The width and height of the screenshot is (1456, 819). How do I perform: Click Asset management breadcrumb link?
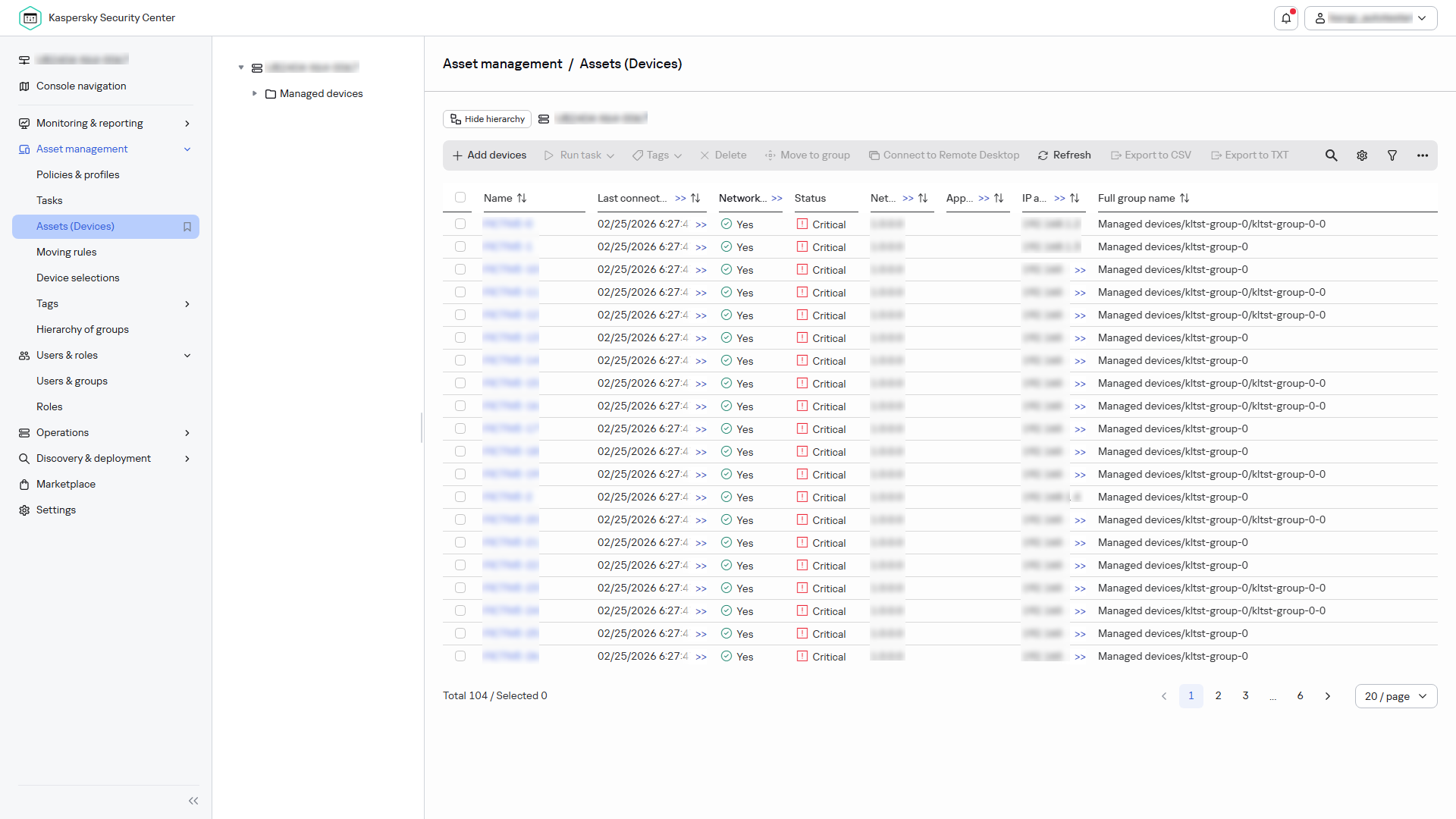click(503, 64)
